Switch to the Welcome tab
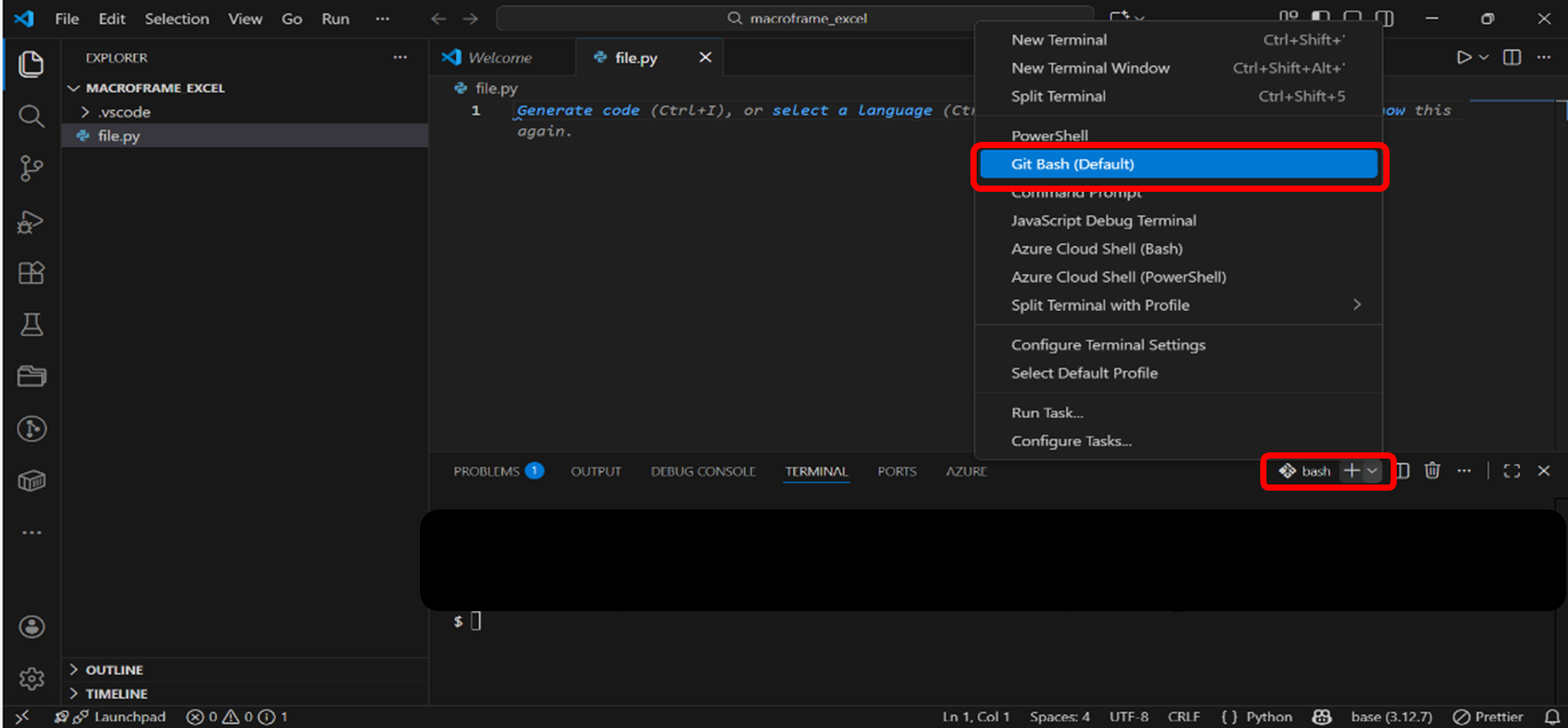 pos(502,57)
